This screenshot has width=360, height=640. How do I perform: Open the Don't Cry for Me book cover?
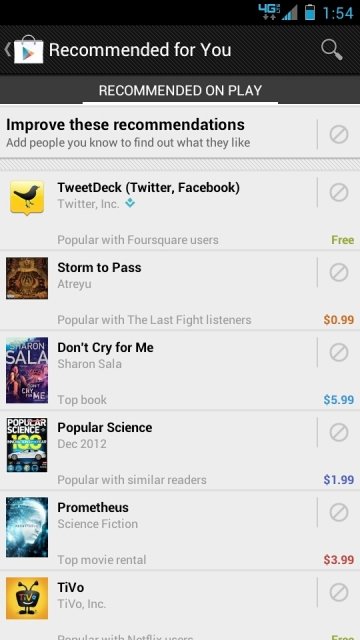click(27, 370)
